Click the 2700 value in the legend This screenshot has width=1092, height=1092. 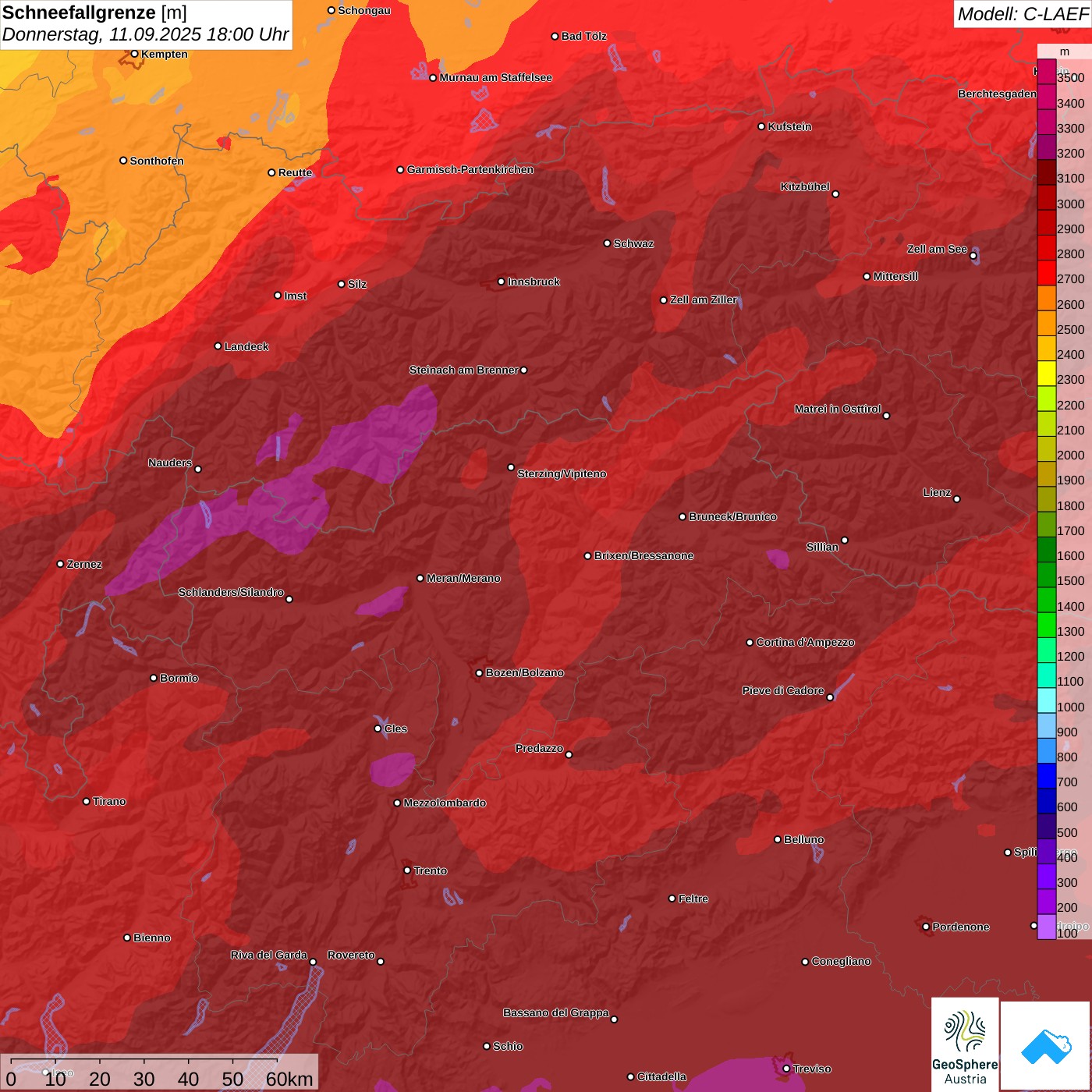click(1070, 279)
